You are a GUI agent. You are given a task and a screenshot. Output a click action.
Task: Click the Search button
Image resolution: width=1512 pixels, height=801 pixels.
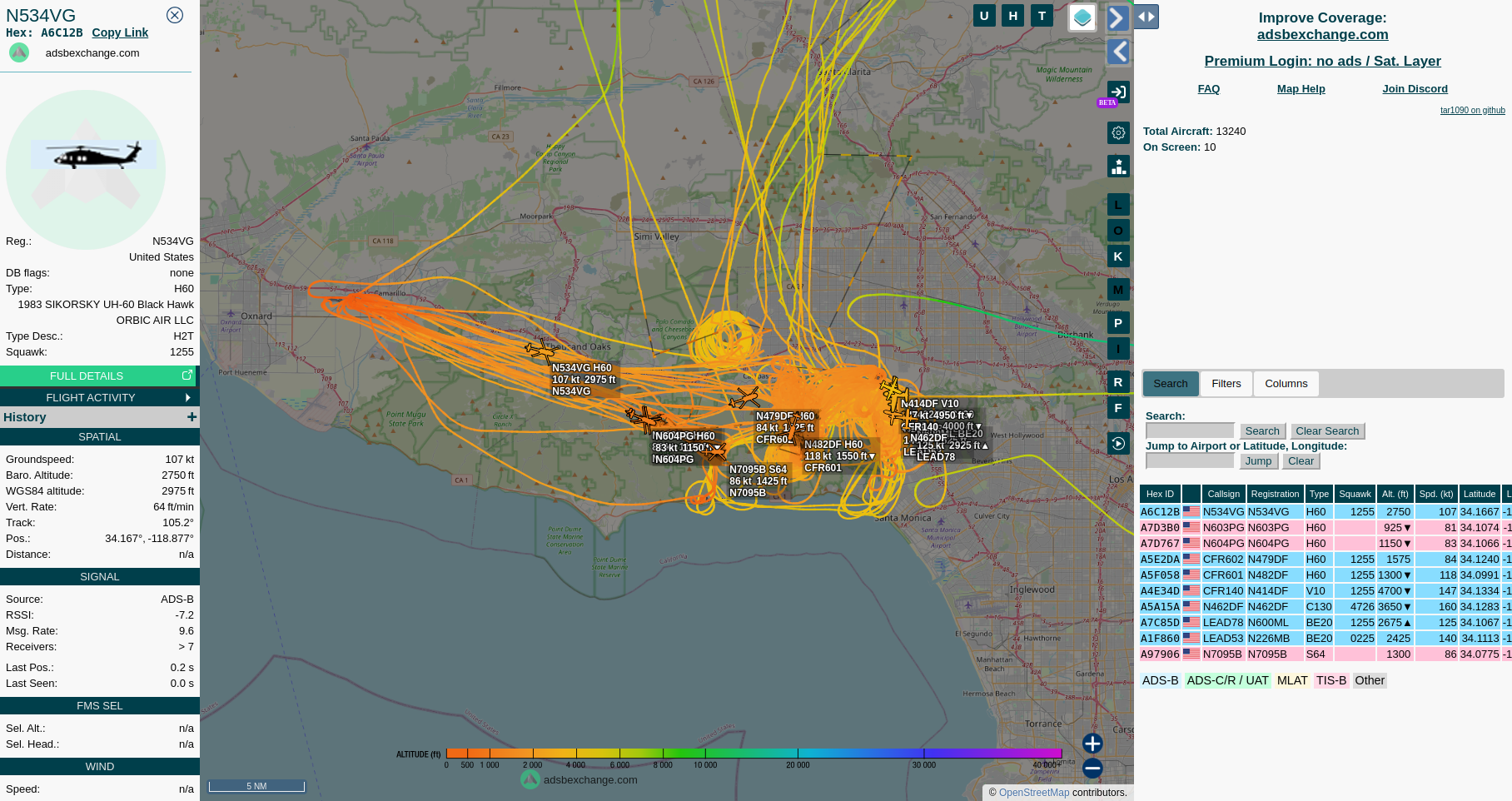(1262, 431)
